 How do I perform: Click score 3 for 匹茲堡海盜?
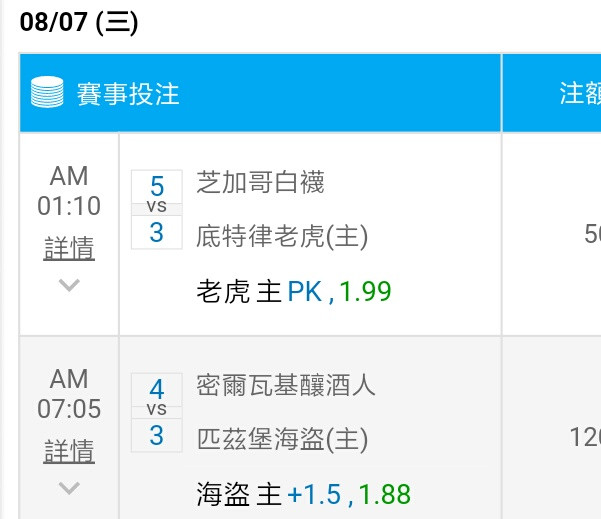pyautogui.click(x=157, y=435)
